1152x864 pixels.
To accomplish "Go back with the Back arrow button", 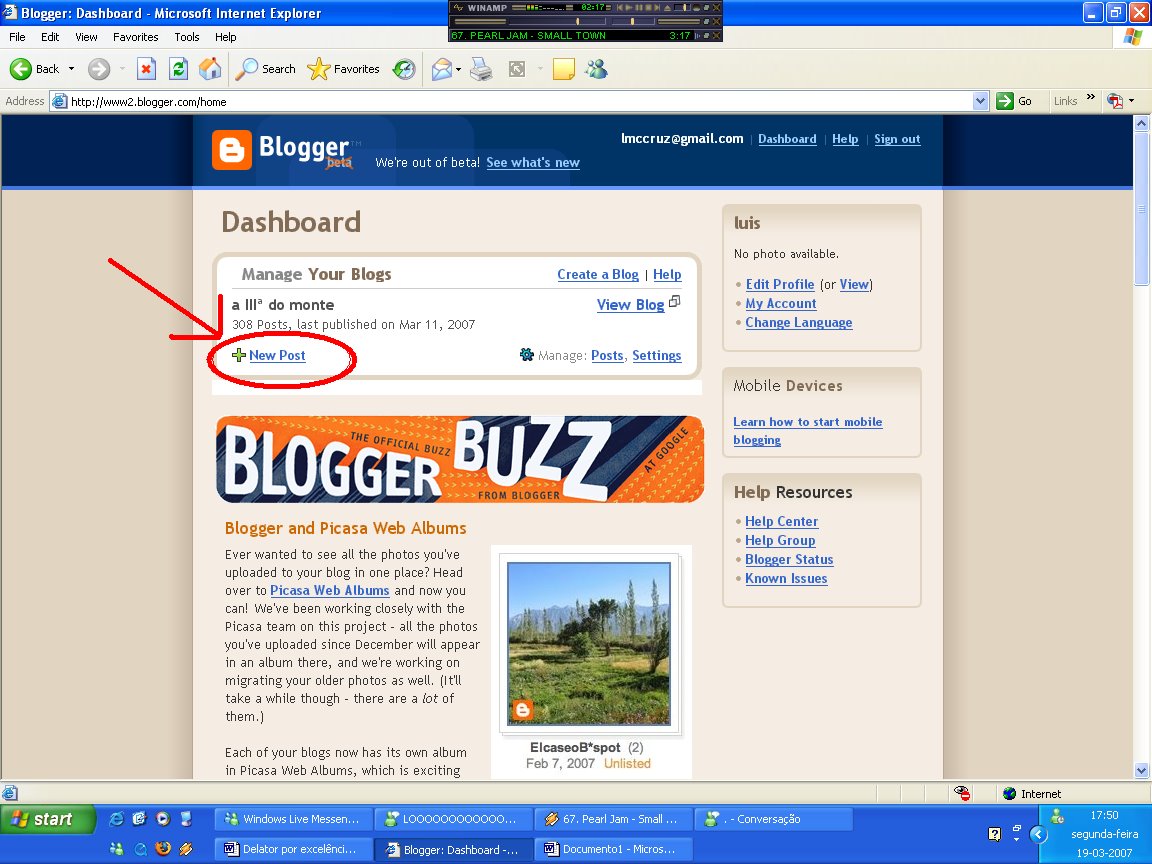I will coord(34,69).
